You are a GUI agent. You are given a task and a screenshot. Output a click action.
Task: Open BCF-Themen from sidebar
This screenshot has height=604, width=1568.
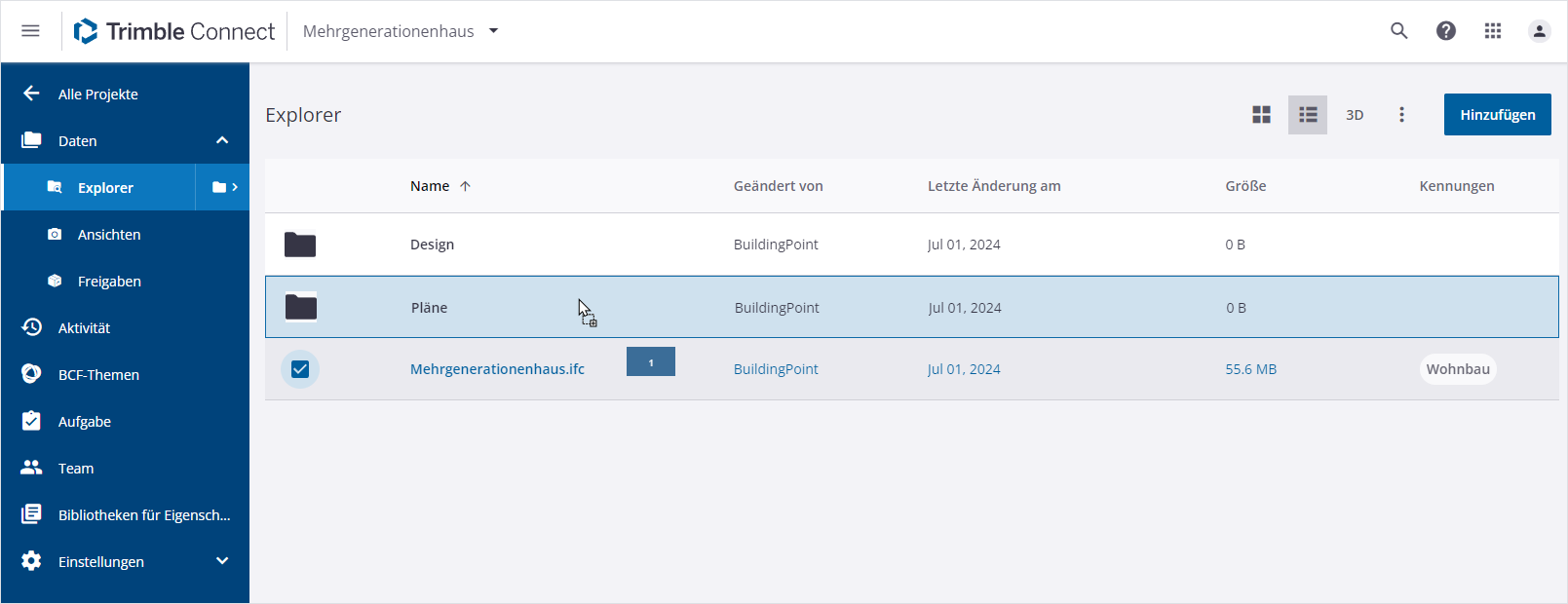(98, 375)
